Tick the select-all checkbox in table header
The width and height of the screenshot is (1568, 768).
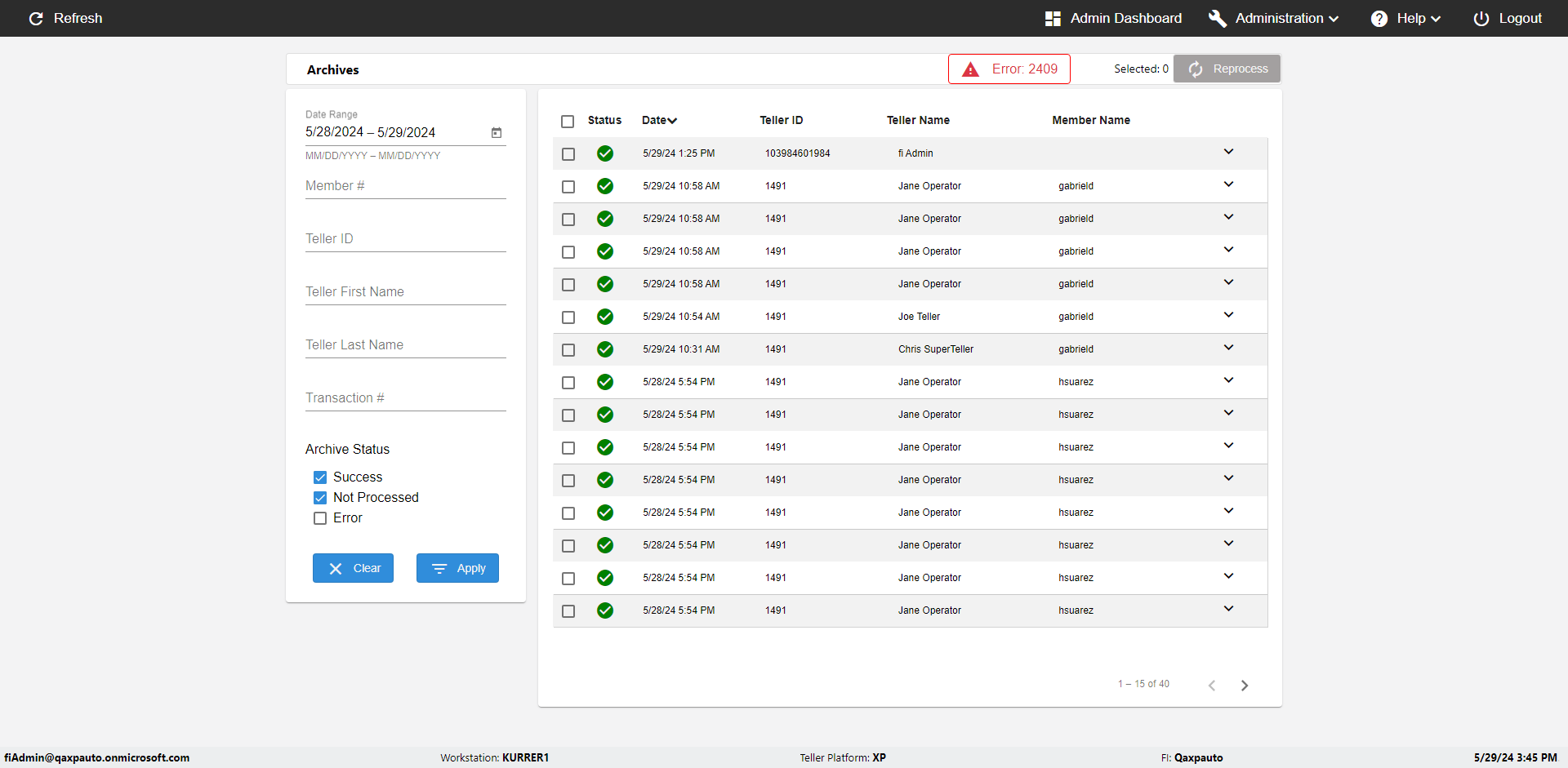pyautogui.click(x=568, y=122)
